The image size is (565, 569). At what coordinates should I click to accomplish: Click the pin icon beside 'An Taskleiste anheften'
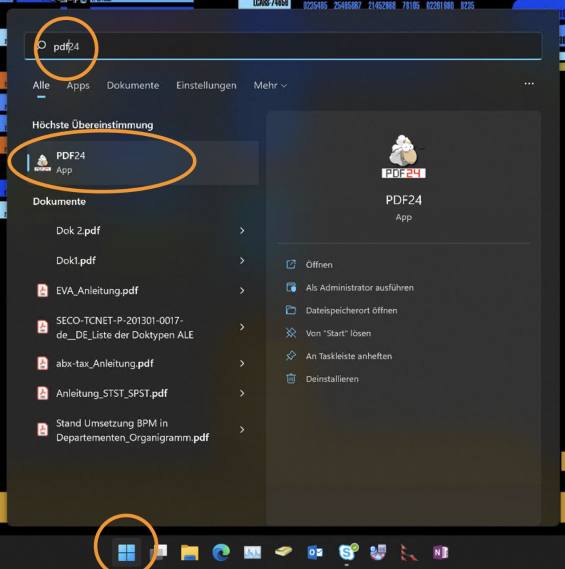pos(291,356)
